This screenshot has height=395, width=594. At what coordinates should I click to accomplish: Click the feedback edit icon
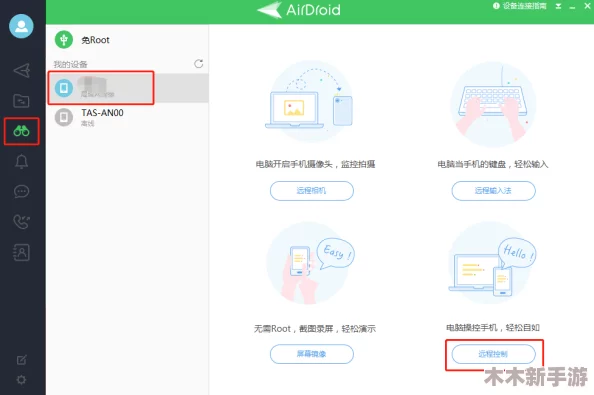22,360
